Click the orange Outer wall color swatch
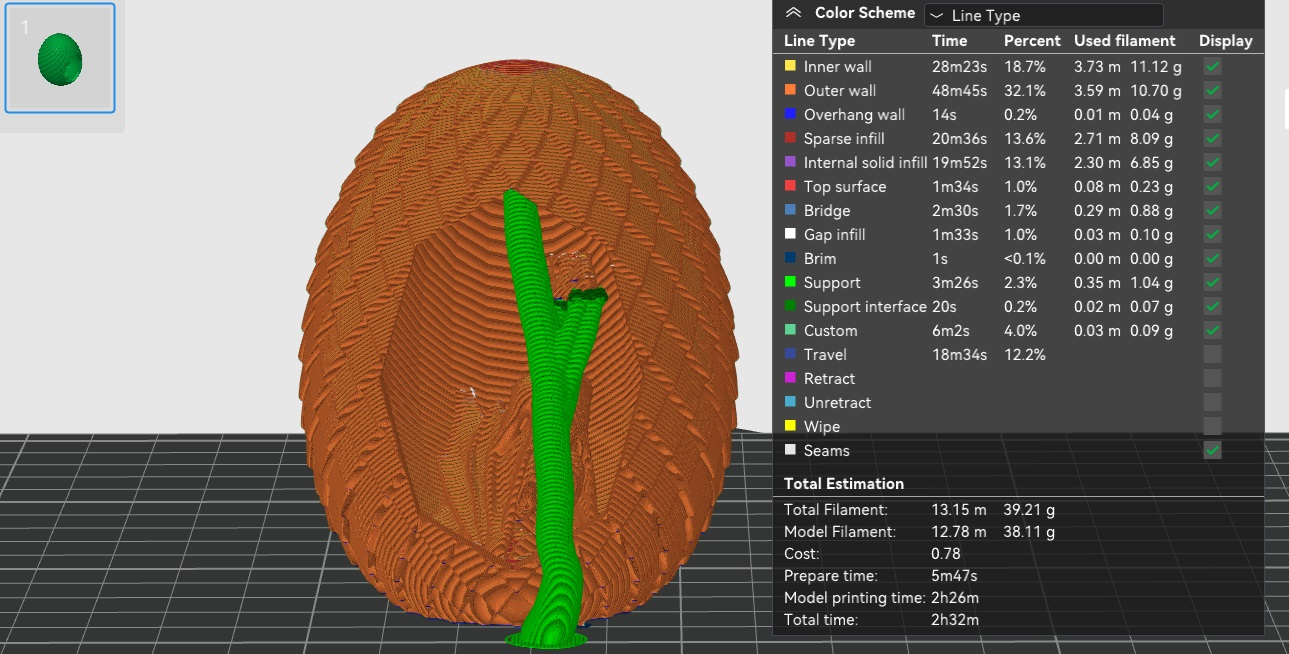 [x=790, y=90]
